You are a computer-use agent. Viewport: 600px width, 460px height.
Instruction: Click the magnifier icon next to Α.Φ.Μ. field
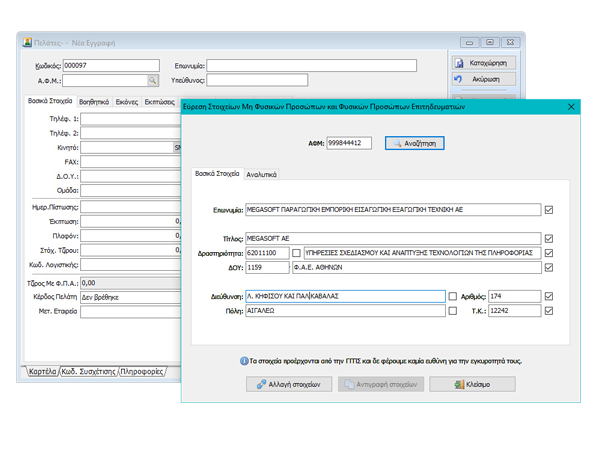153,80
